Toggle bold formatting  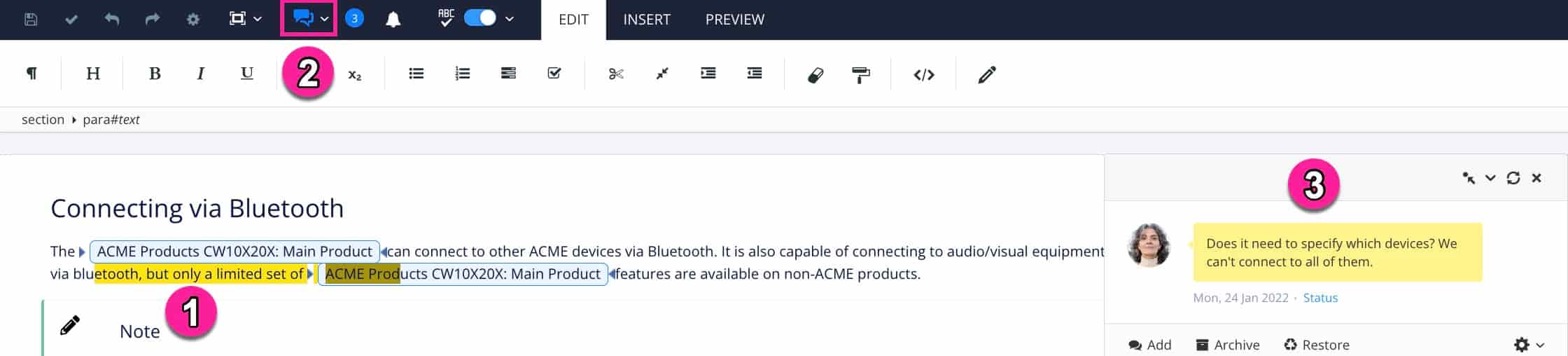(x=155, y=74)
